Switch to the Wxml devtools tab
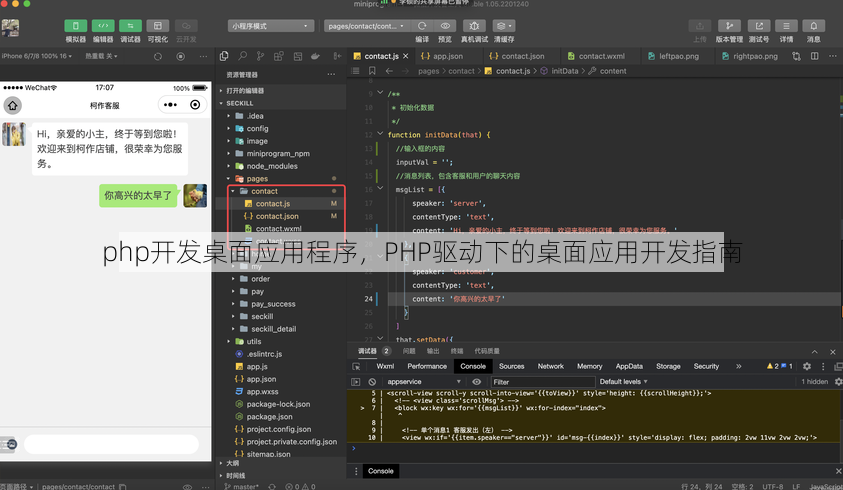This screenshot has width=843, height=490. pos(385,366)
